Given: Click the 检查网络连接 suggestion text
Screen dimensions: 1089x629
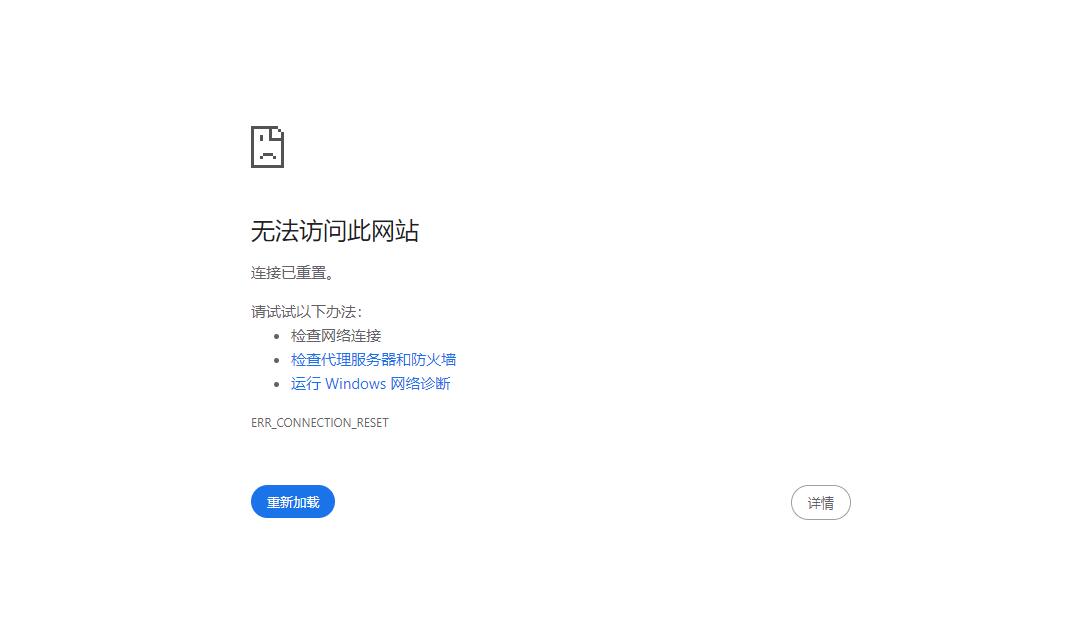Looking at the screenshot, I should click(335, 336).
